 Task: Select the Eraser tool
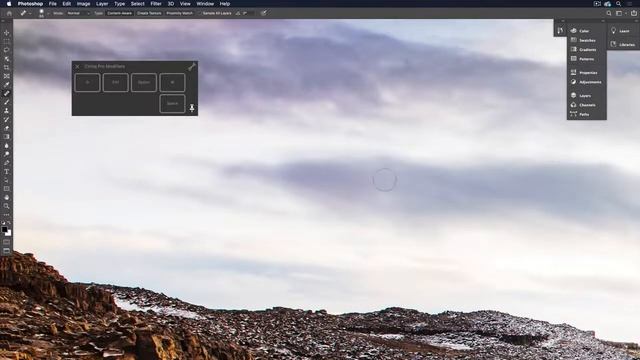7,128
